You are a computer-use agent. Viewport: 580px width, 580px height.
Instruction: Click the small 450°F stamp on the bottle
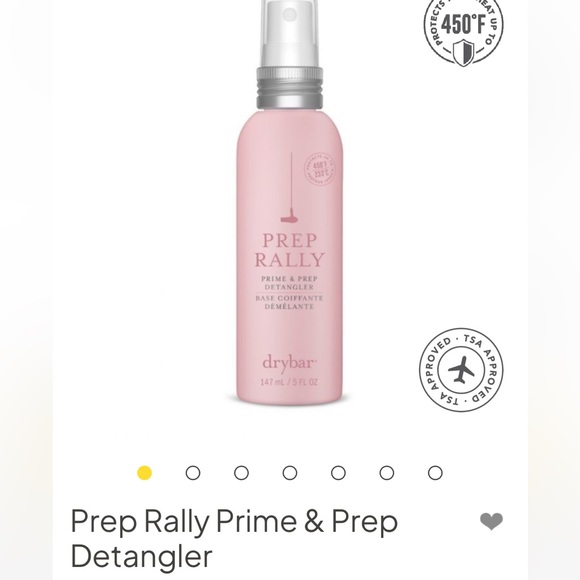[320, 169]
